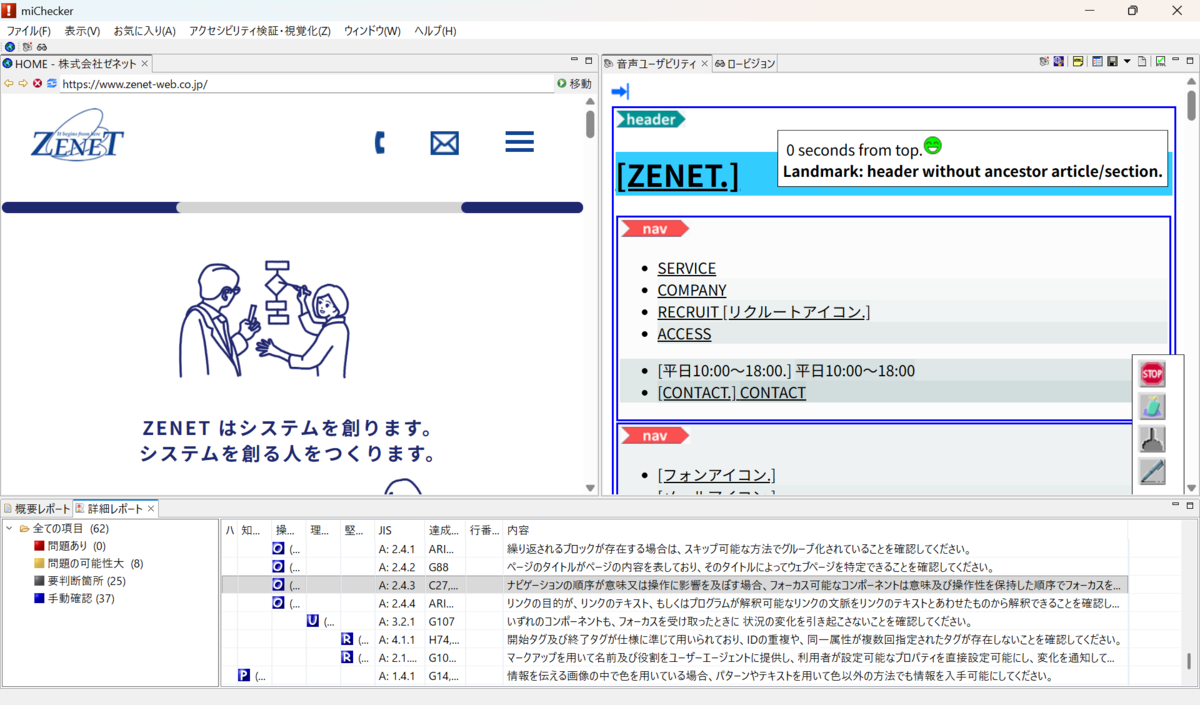The height and width of the screenshot is (705, 1200).
Task: Click the first visualize icon in voice panel toolbar
Action: pos(1044,62)
